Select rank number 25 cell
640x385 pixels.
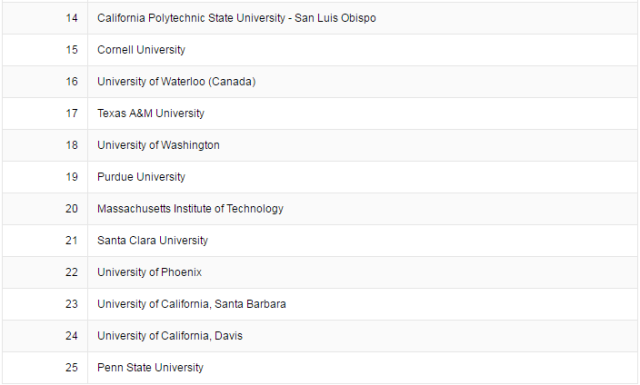tap(45, 368)
